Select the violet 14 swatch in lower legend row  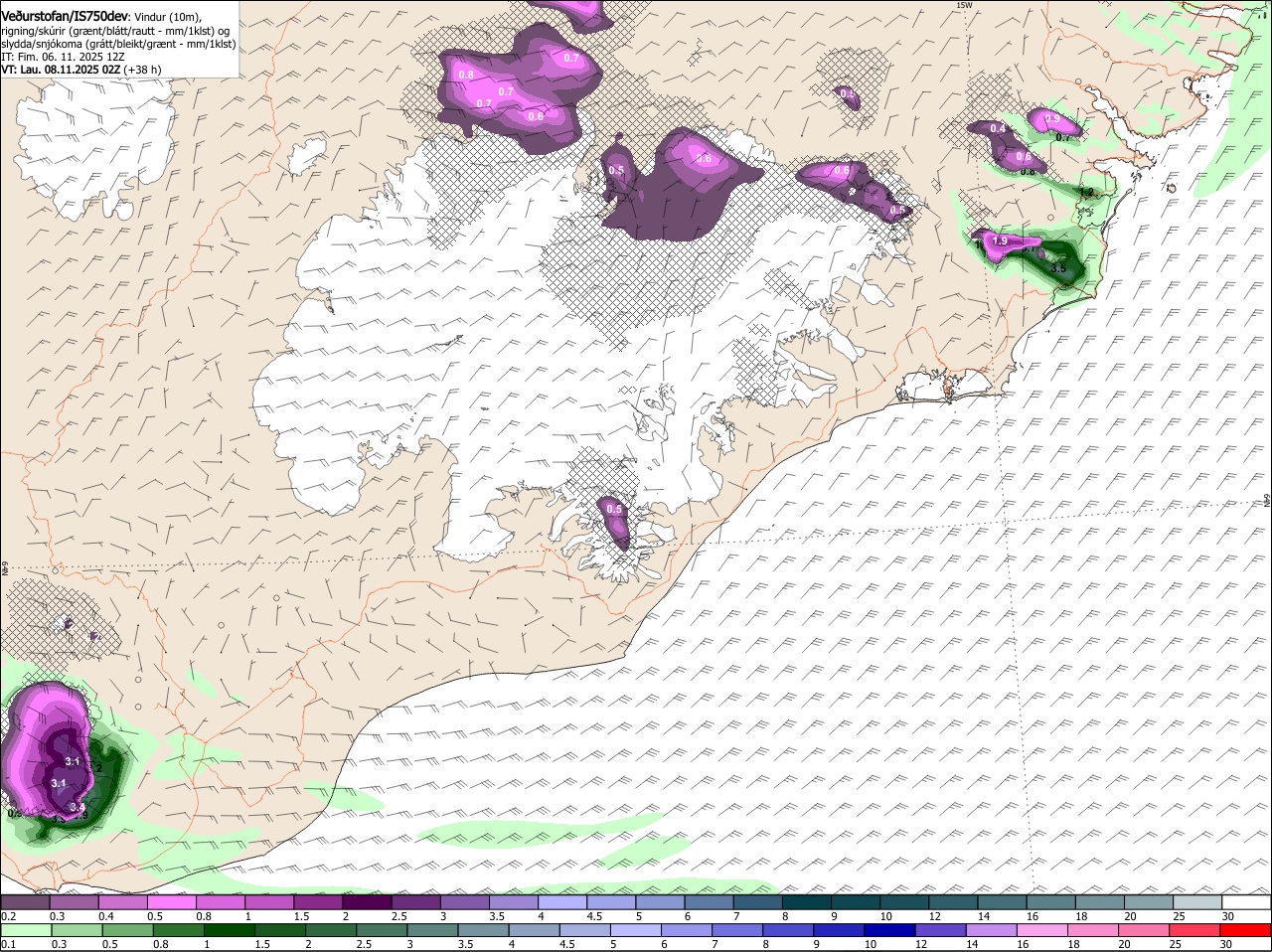click(992, 930)
